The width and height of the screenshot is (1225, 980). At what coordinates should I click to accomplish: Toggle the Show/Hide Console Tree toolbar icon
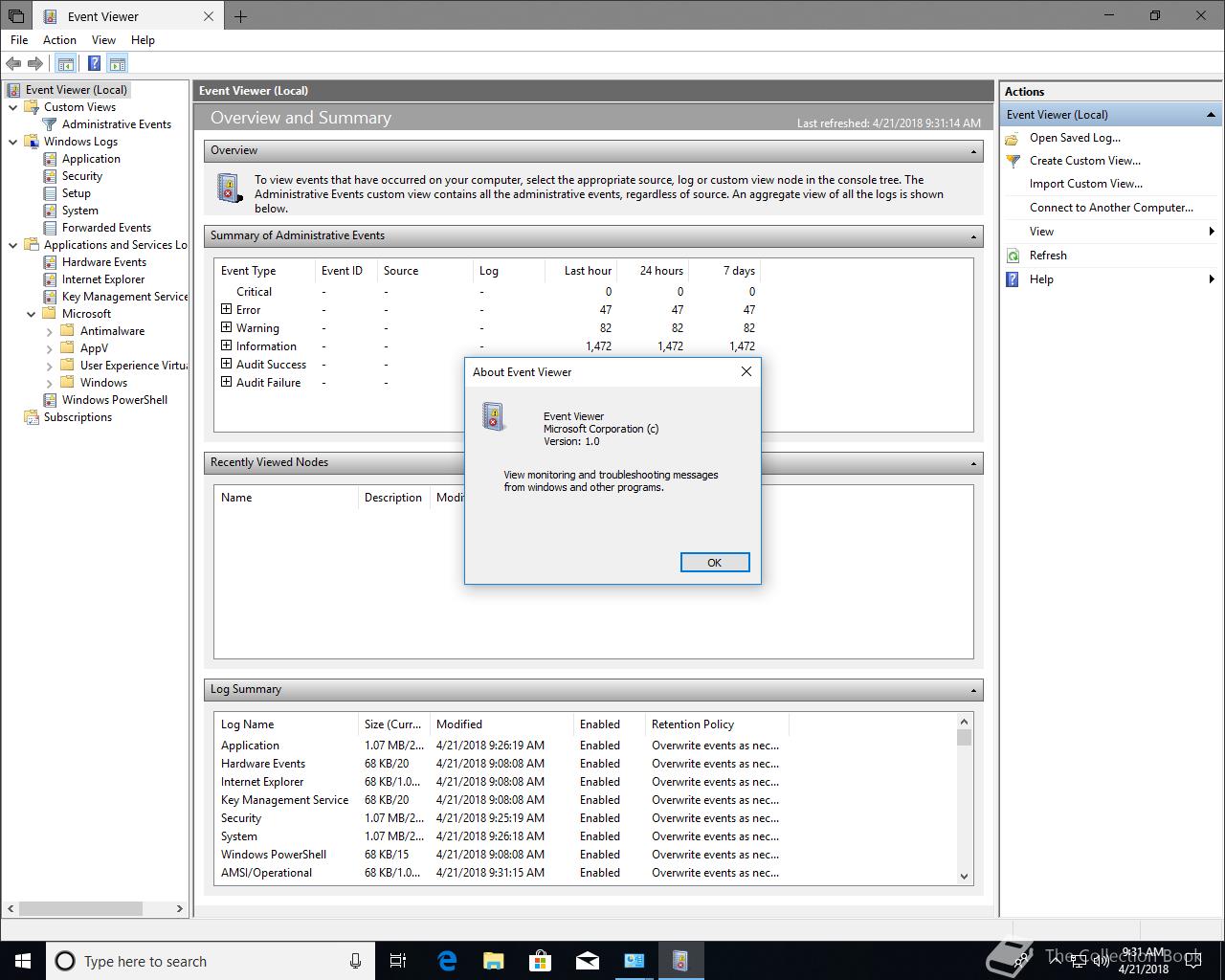65,64
